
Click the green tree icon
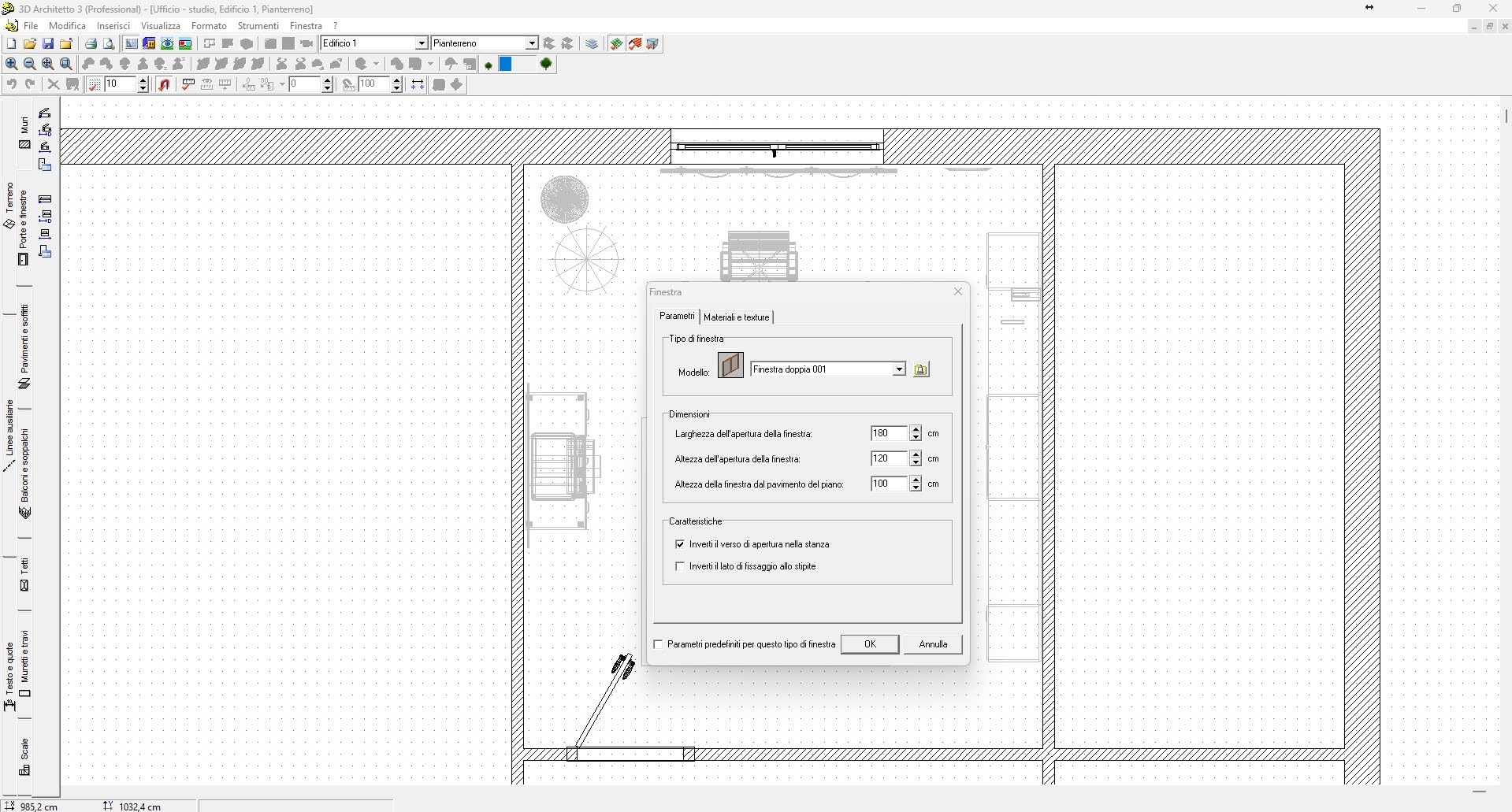coord(546,65)
